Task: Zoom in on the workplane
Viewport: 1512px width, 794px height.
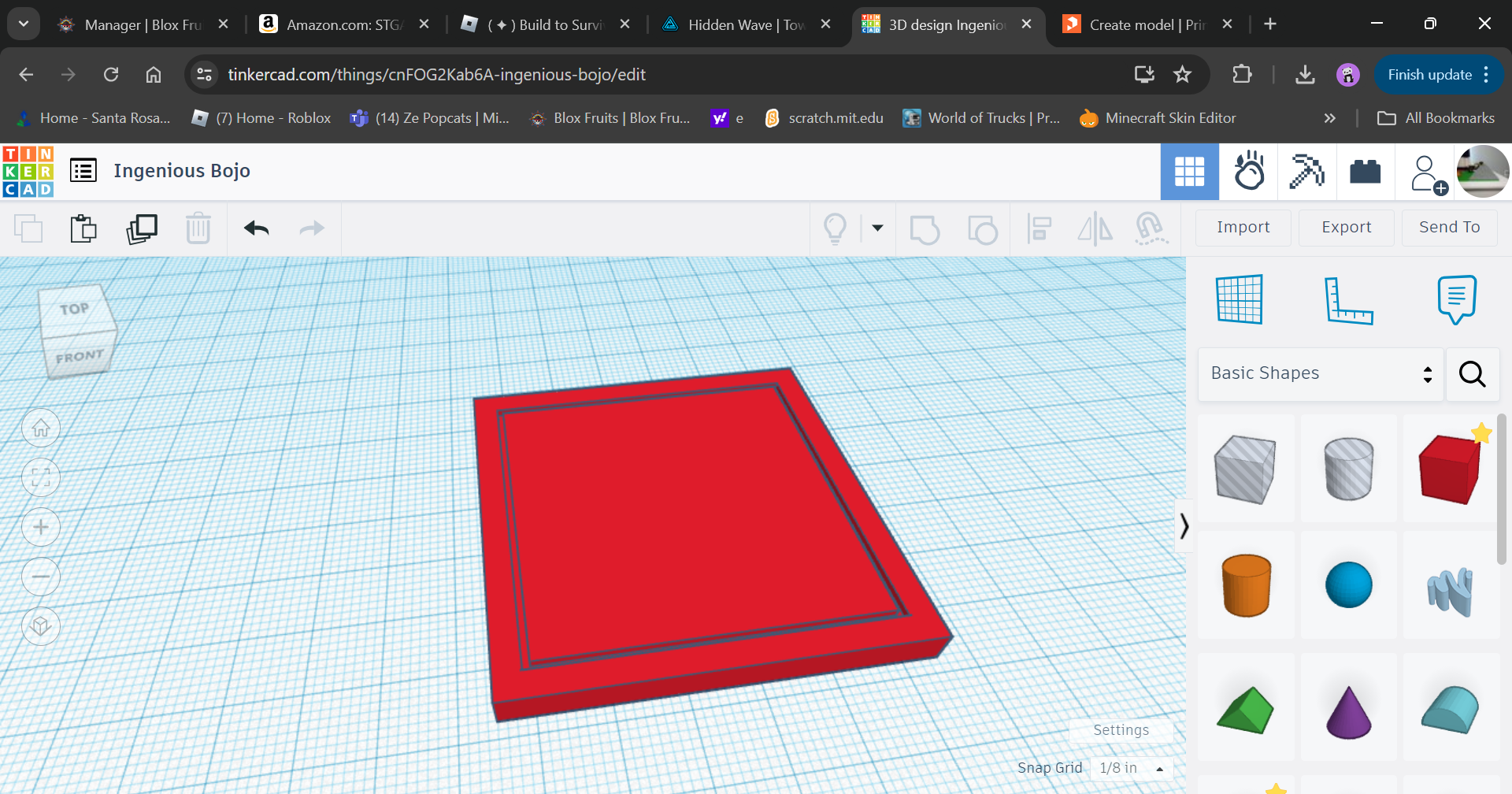Action: (x=41, y=527)
